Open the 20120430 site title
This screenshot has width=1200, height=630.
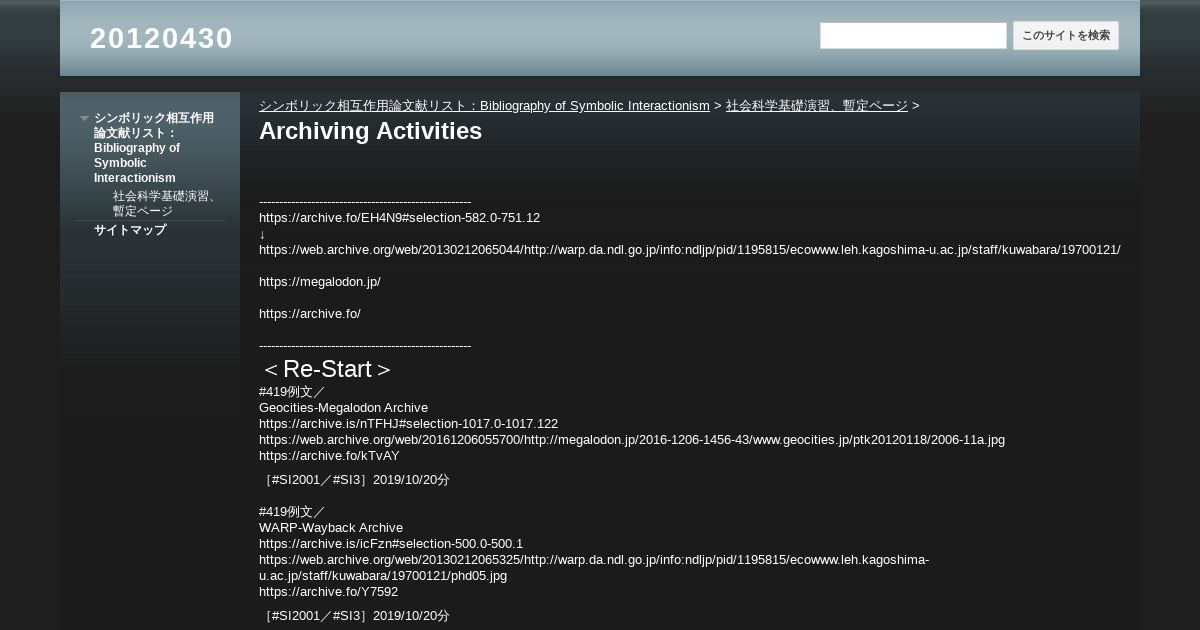[161, 38]
